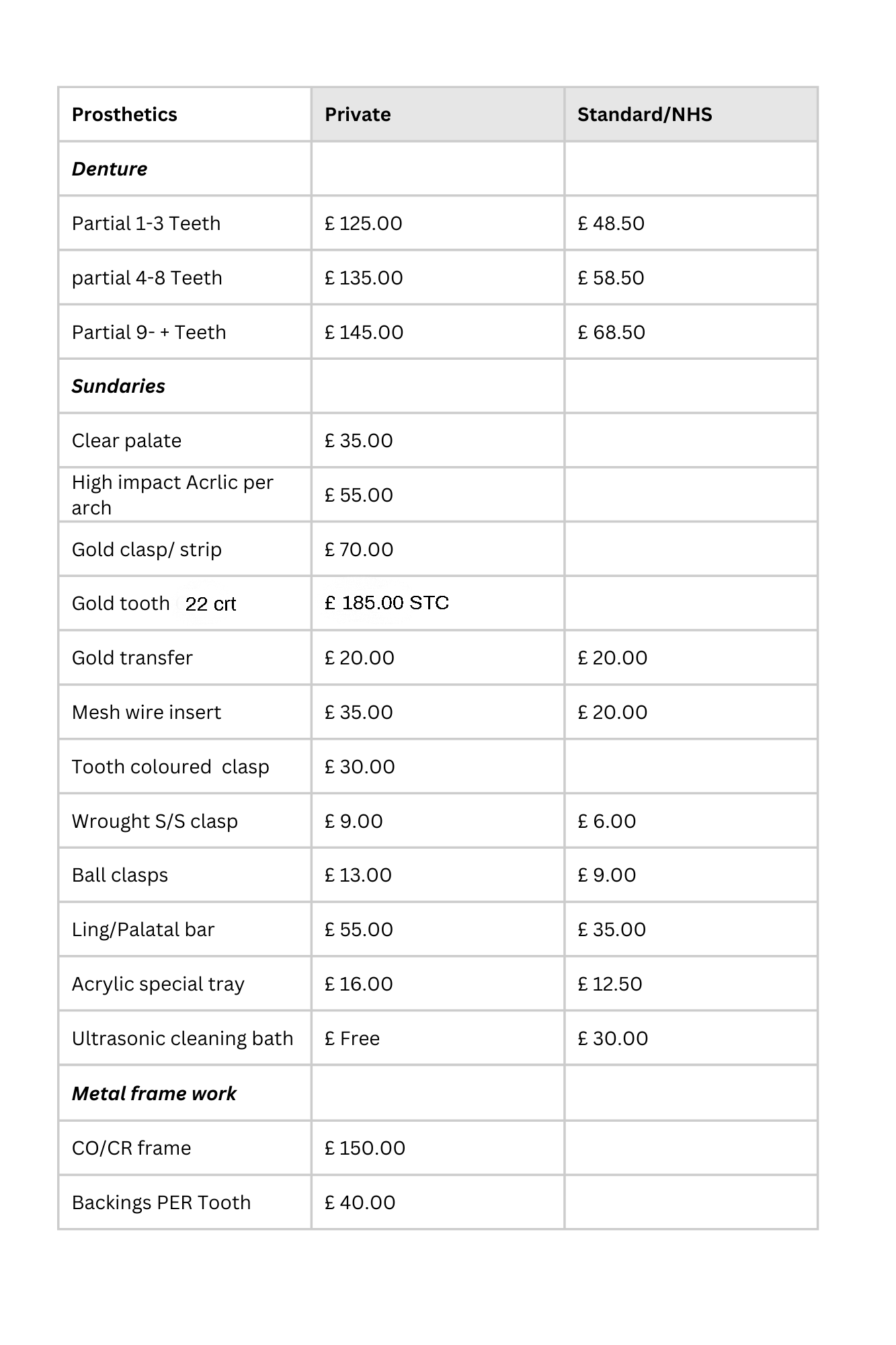Image resolution: width=896 pixels, height=1345 pixels.
Task: Click the CO/CR frame £ 150.00 price
Action: 365,1148
